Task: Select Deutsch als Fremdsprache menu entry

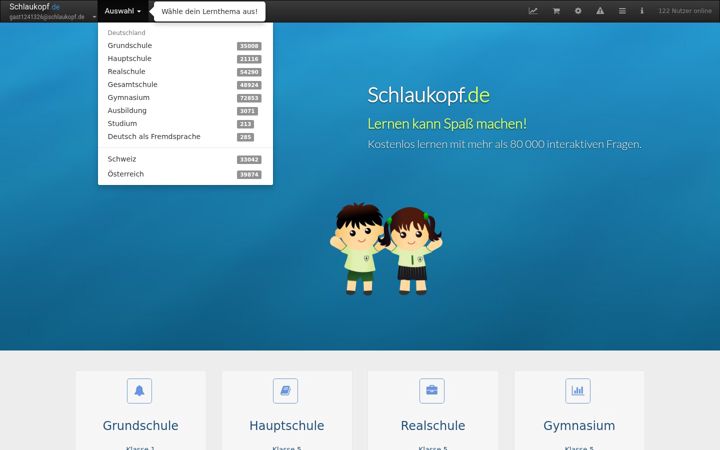Action: (x=185, y=137)
